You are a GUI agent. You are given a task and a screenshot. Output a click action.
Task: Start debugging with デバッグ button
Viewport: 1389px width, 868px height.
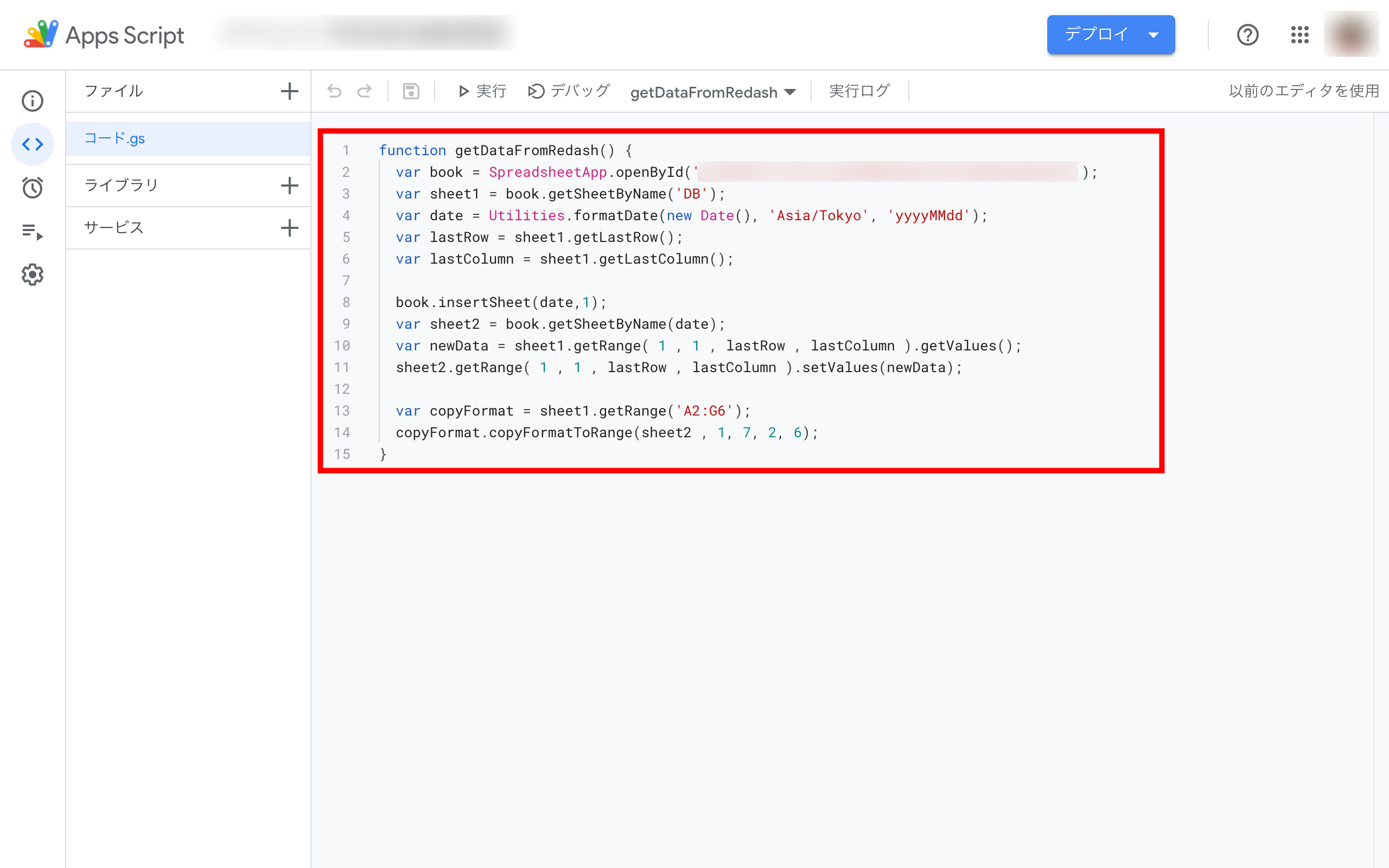click(569, 91)
